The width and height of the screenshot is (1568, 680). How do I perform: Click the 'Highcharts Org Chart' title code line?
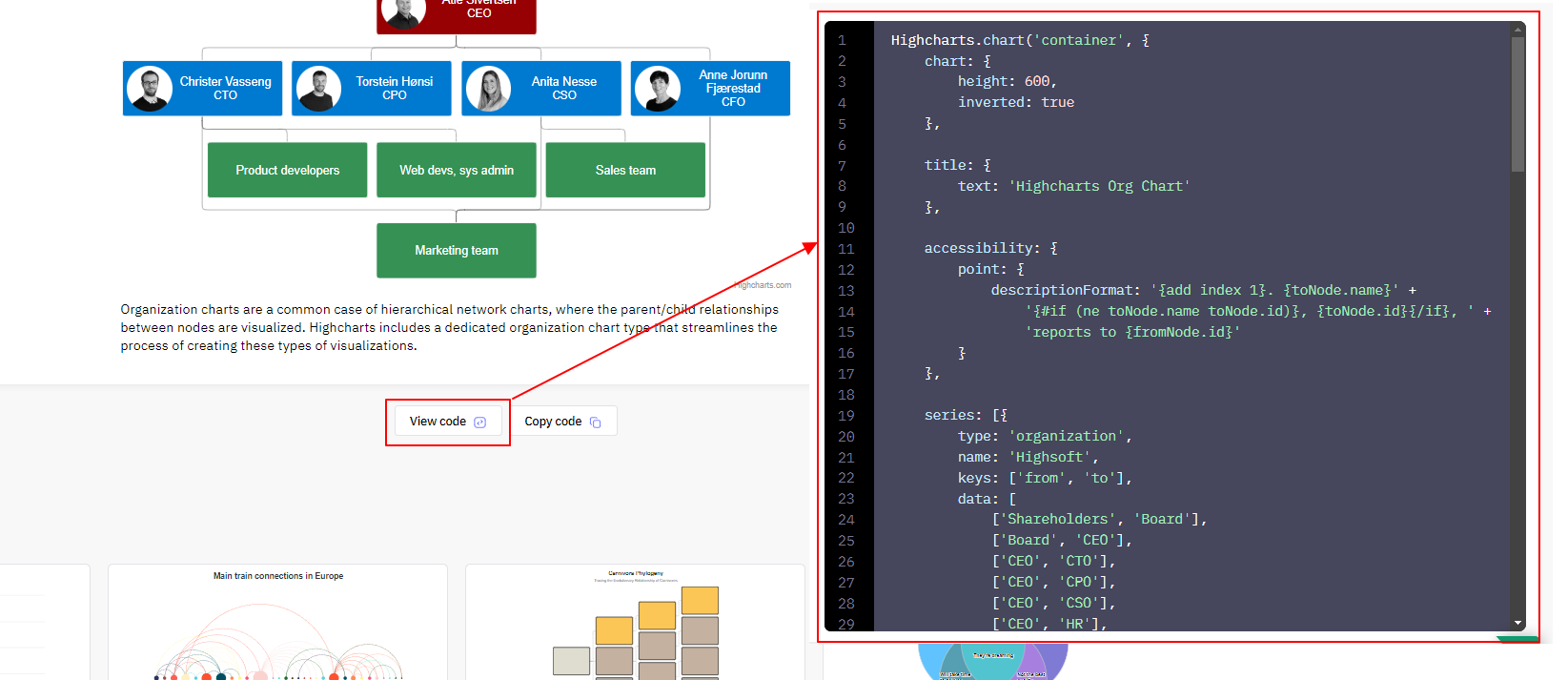(1073, 186)
